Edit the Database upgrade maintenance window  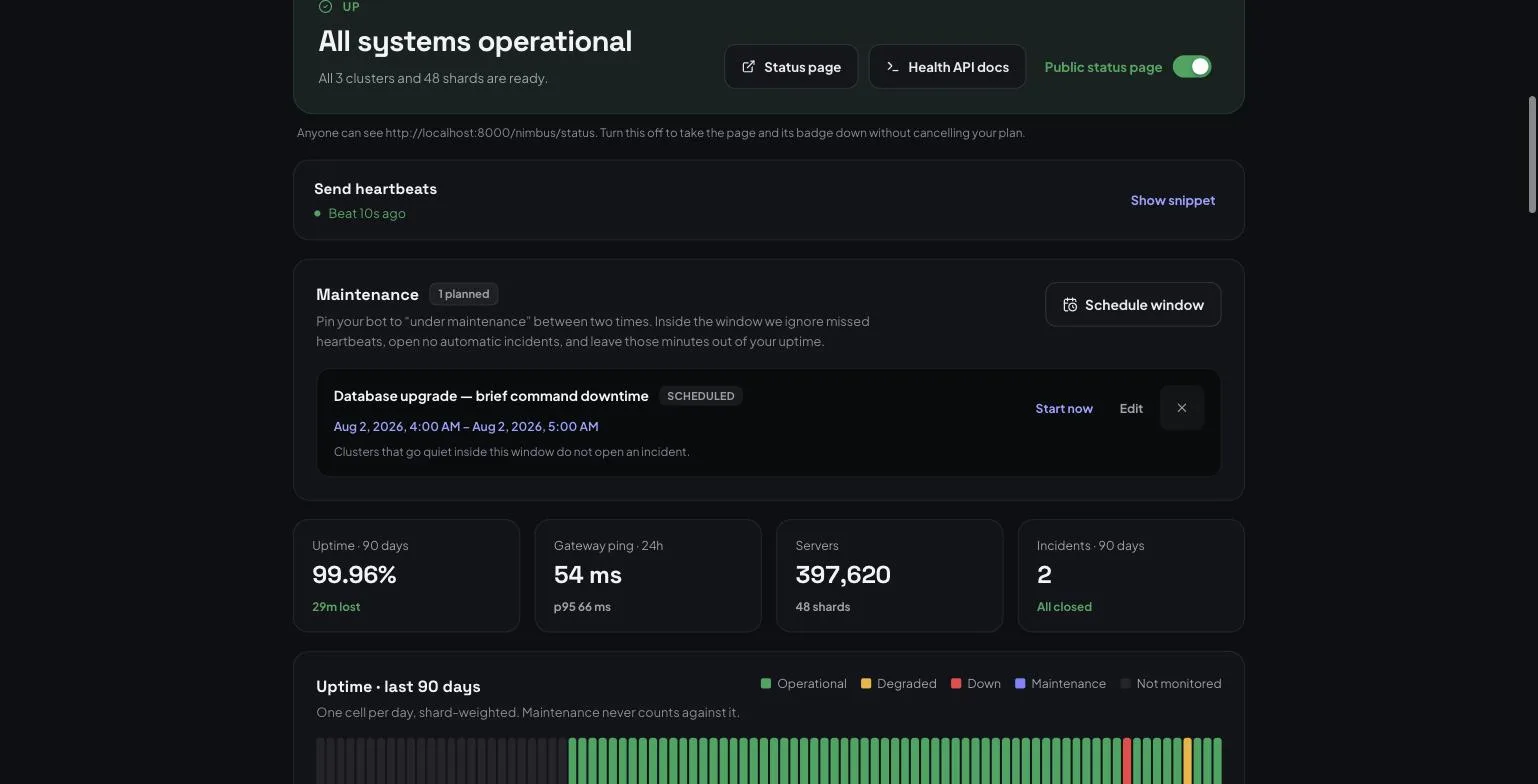pyautogui.click(x=1131, y=408)
